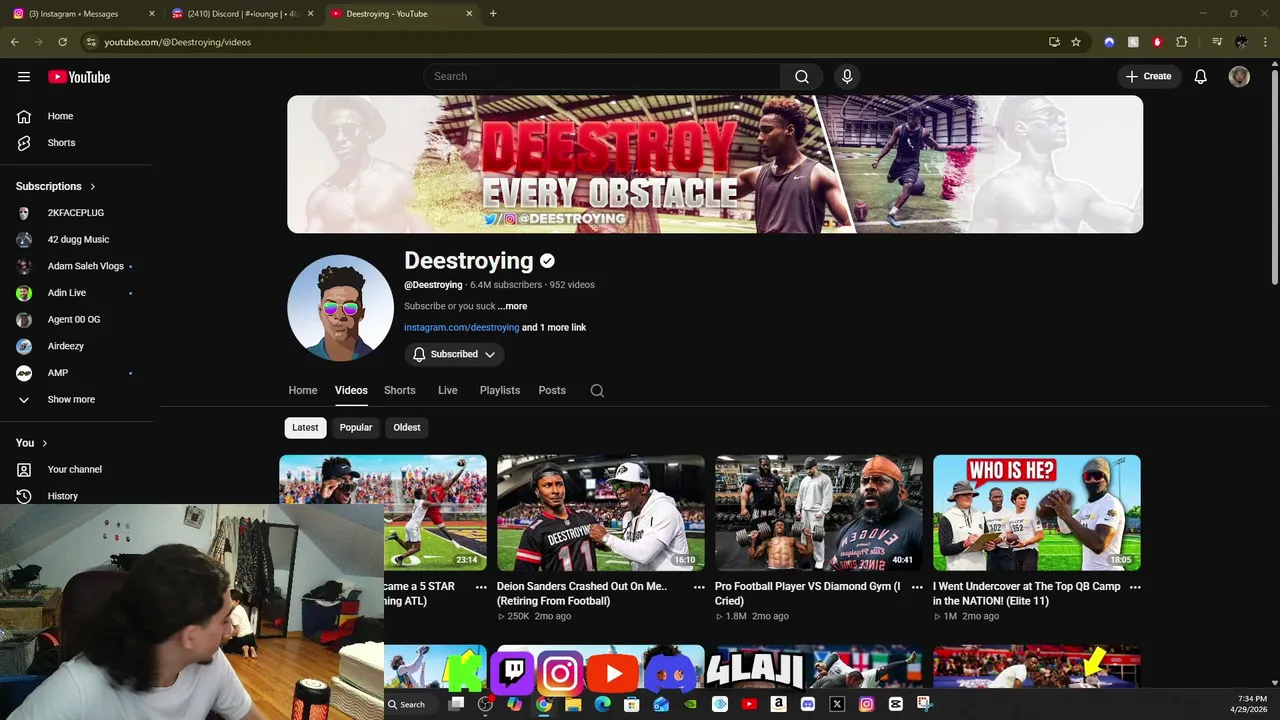Screen dimensions: 1280x720
Task: Open X app from taskbar
Action: pyautogui.click(x=837, y=704)
